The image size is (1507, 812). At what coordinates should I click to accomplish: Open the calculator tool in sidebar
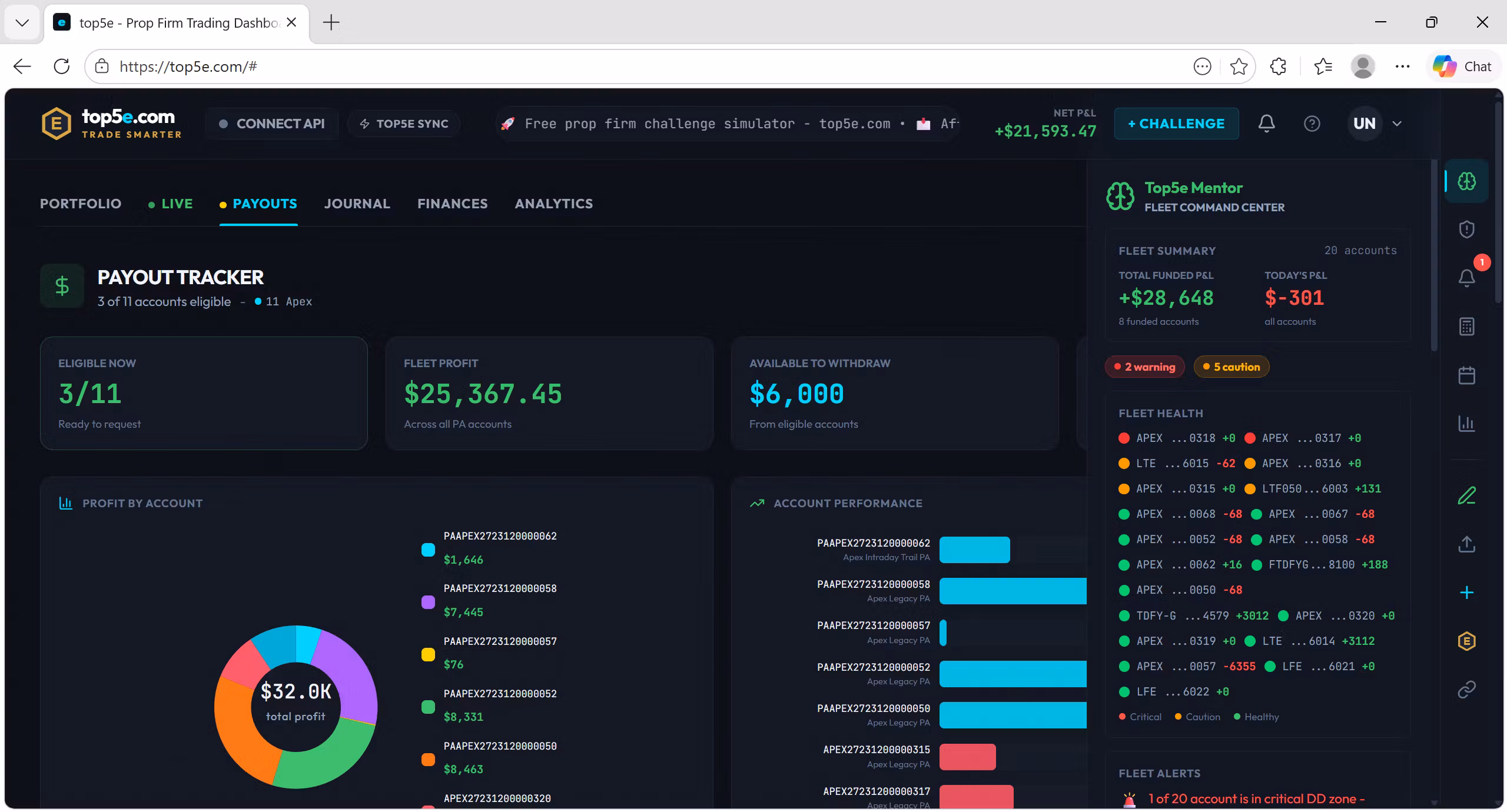click(1466, 327)
